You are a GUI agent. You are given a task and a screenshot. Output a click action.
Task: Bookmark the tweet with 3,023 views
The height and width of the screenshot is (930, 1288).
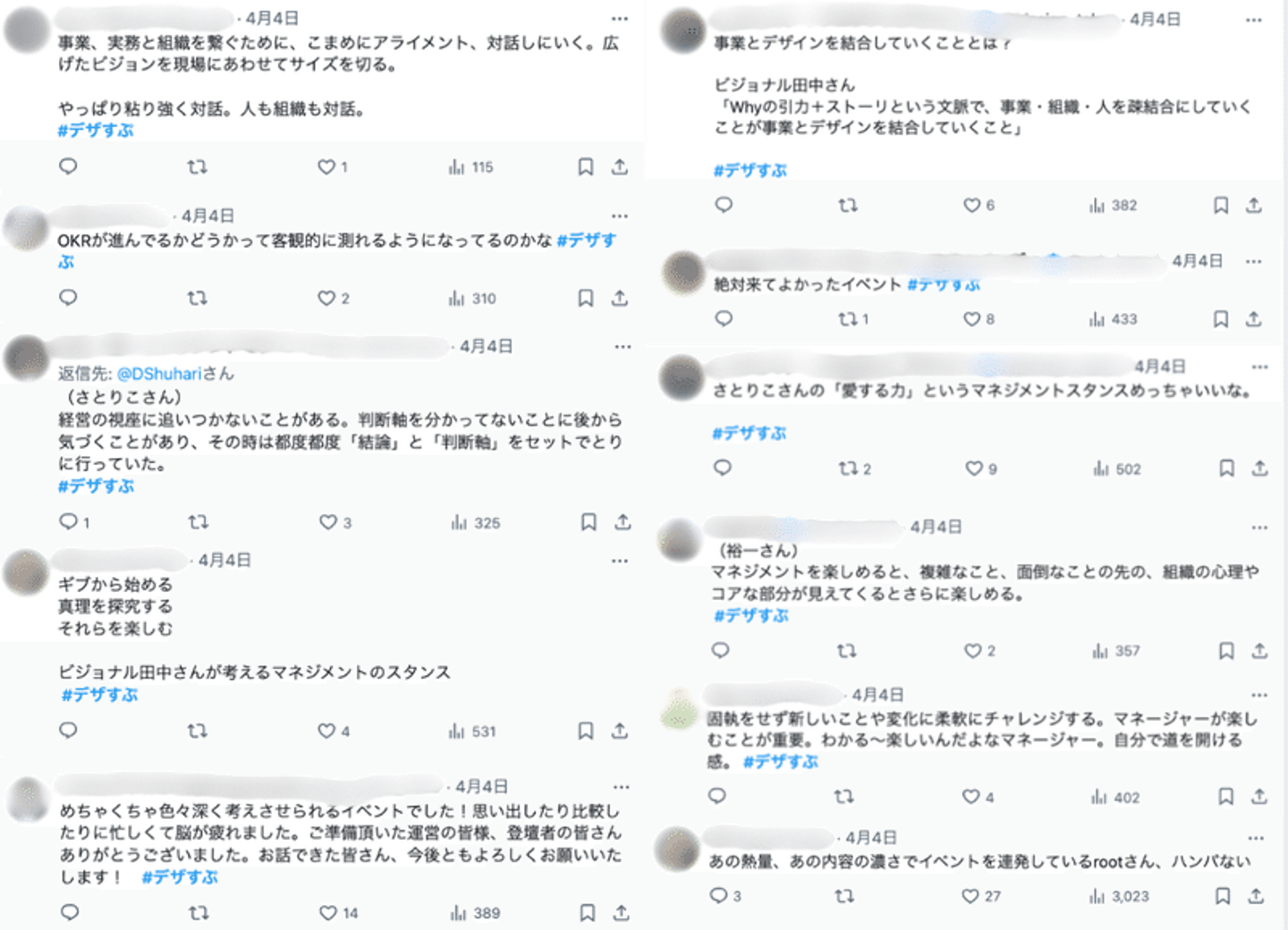pos(1223,896)
